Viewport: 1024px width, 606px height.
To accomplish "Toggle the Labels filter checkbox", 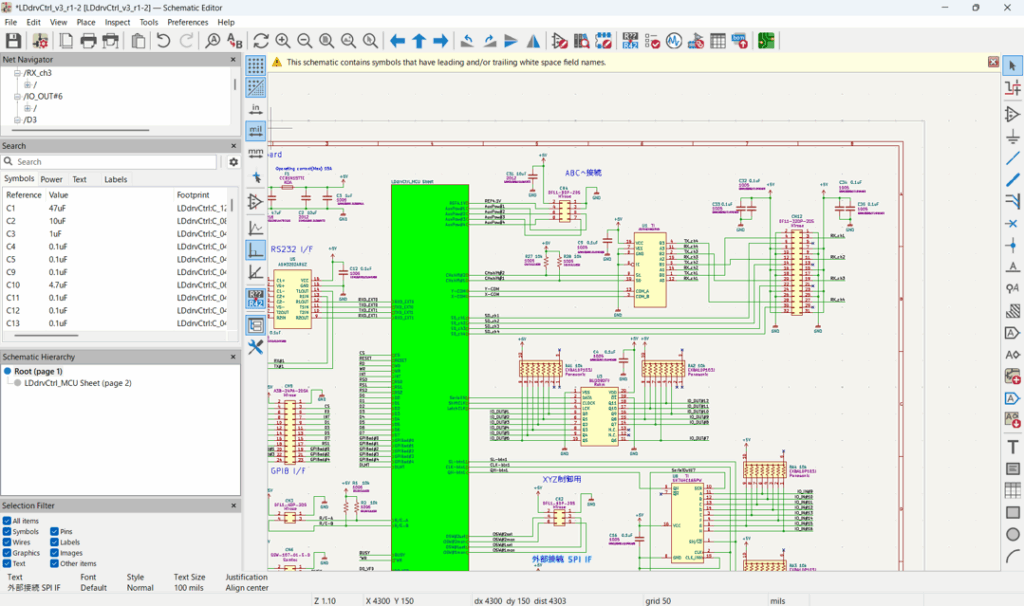I will [x=55, y=542].
